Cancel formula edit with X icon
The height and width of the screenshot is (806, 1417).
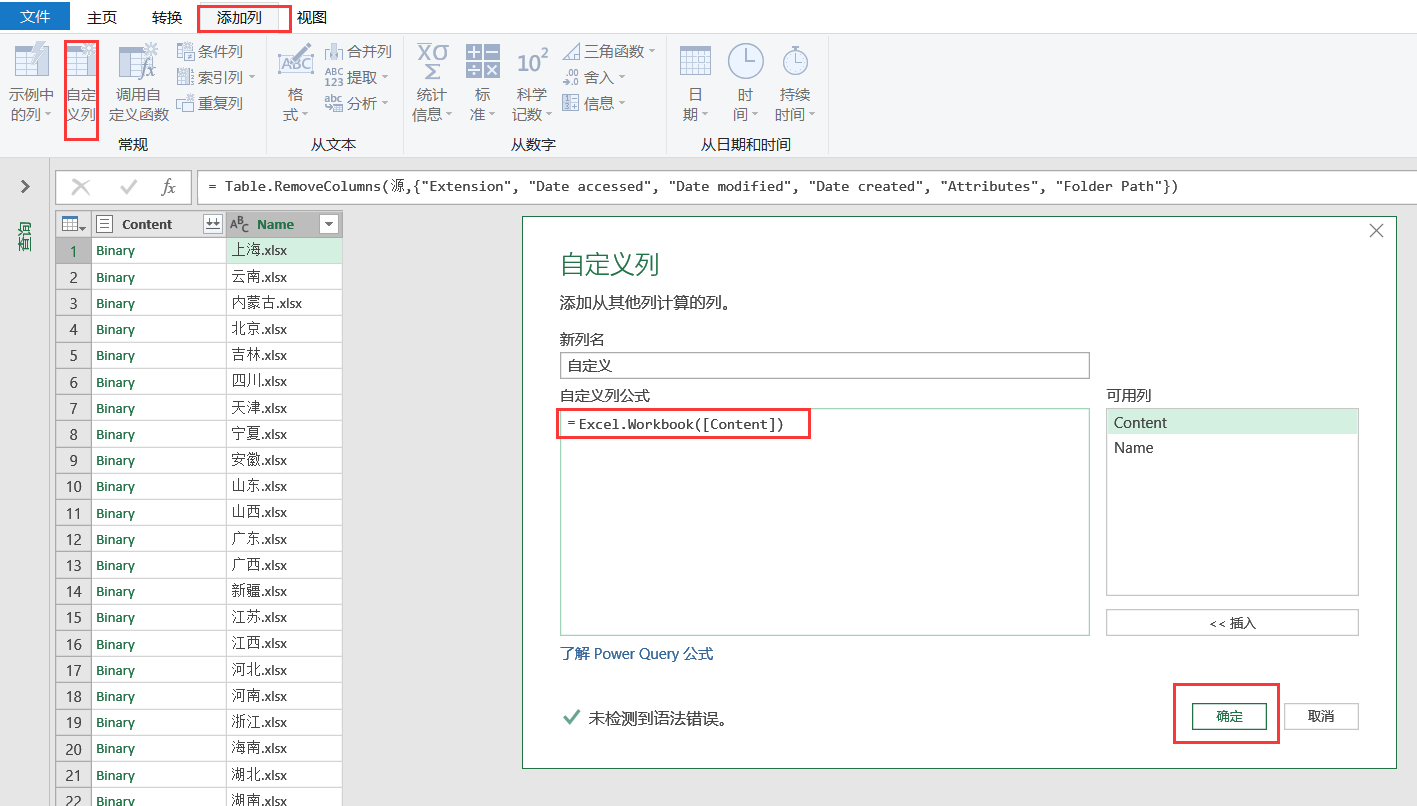[81, 187]
